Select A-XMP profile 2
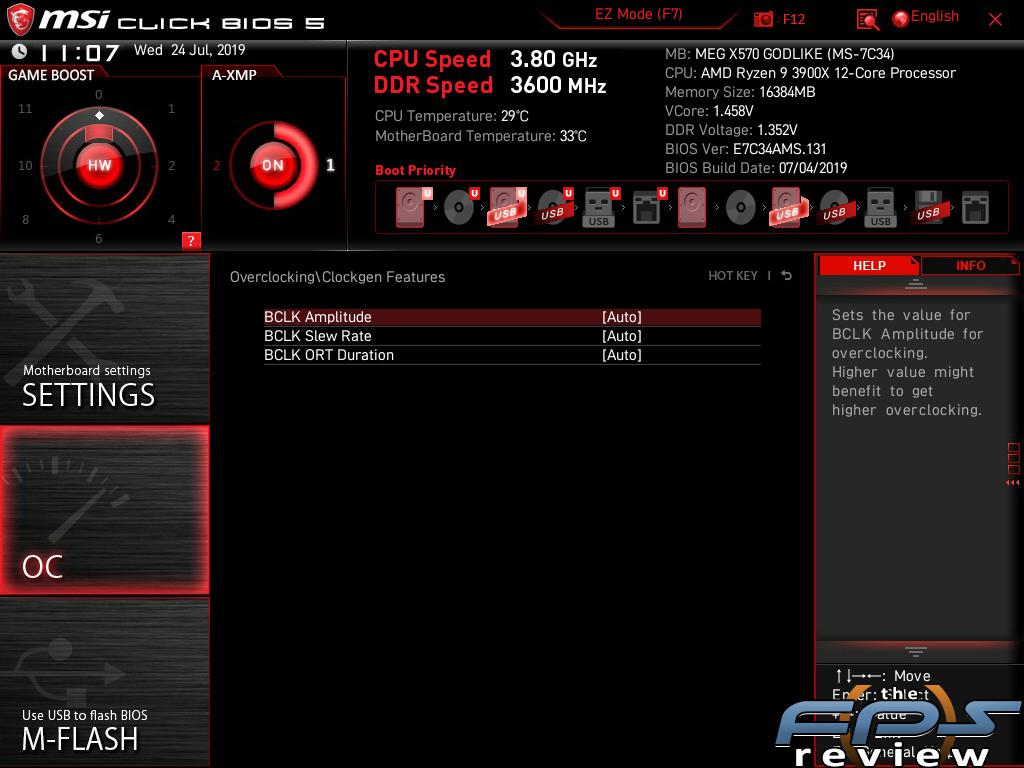This screenshot has width=1024, height=768. pos(216,165)
